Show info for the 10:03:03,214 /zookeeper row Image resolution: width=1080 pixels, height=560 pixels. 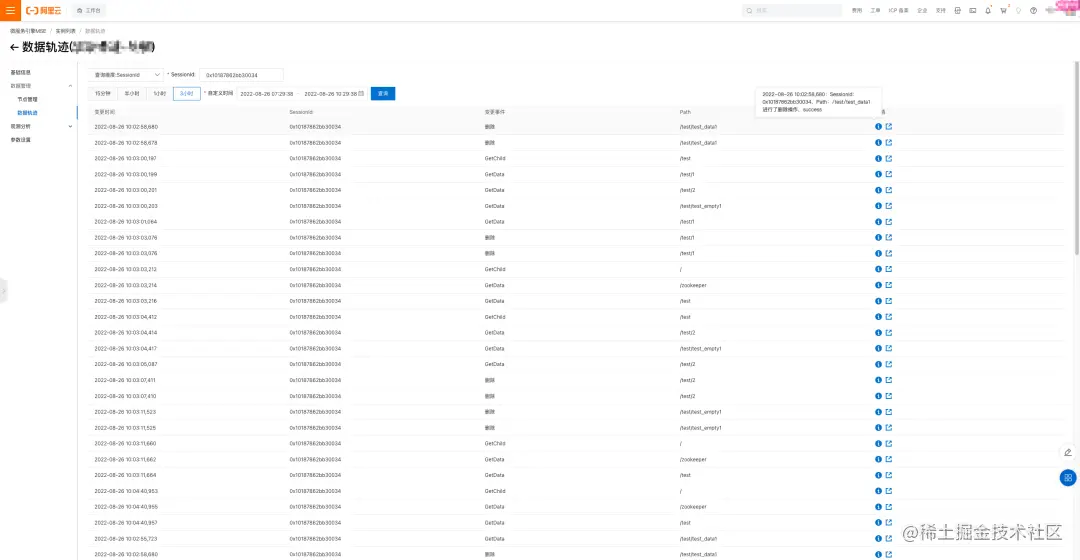pyautogui.click(x=878, y=285)
